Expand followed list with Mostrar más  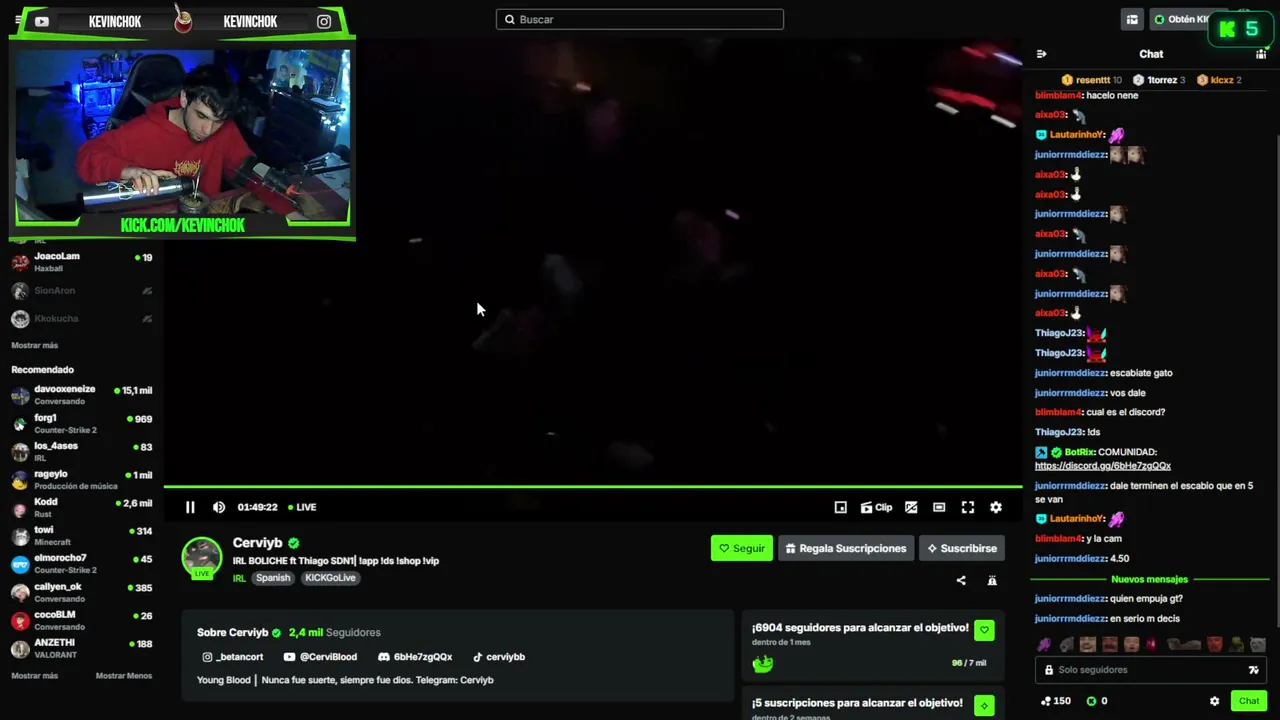click(35, 346)
